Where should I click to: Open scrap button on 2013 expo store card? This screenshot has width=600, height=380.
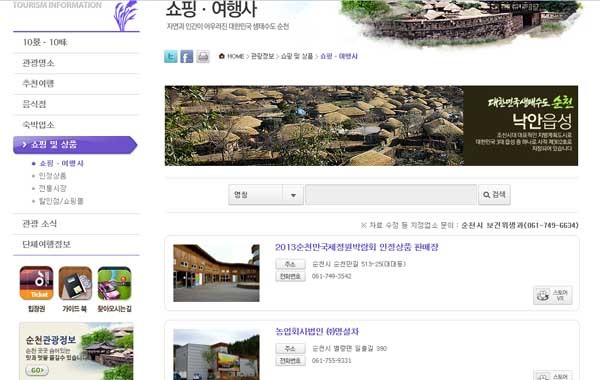tap(553, 295)
